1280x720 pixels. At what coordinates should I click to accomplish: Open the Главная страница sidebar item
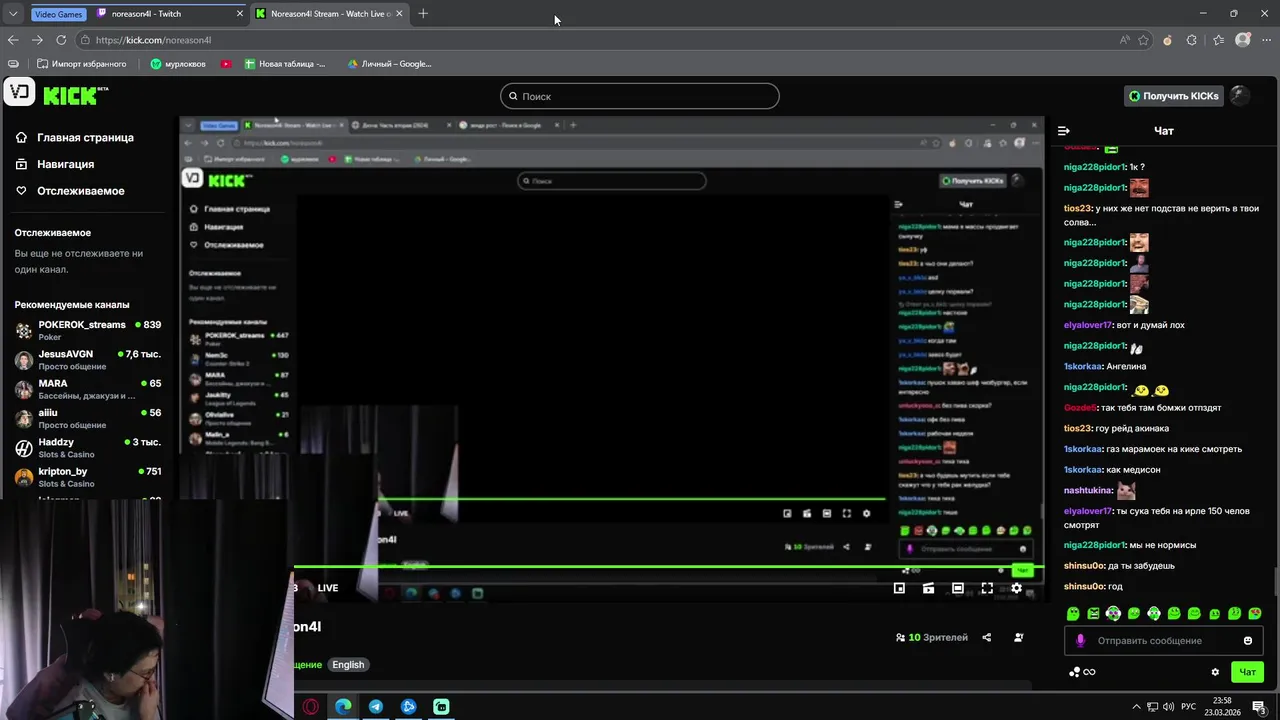(x=85, y=137)
